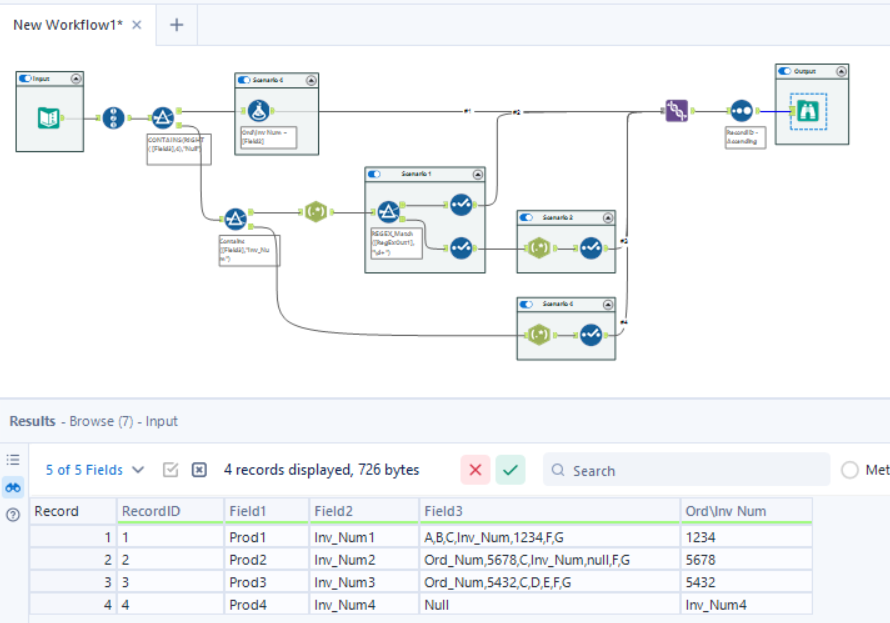This screenshot has height=623, width=890.
Task: Click the Field2 column header
Action: point(364,511)
